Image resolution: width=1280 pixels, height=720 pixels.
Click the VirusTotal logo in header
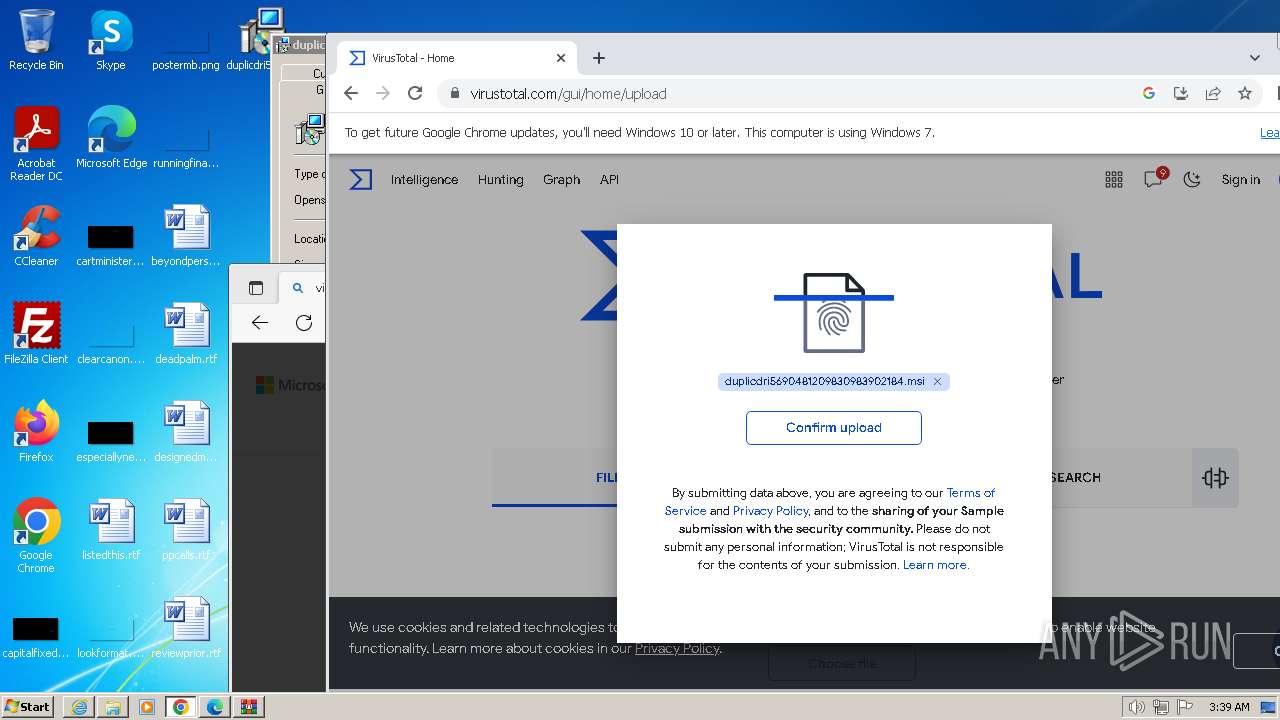(x=361, y=180)
